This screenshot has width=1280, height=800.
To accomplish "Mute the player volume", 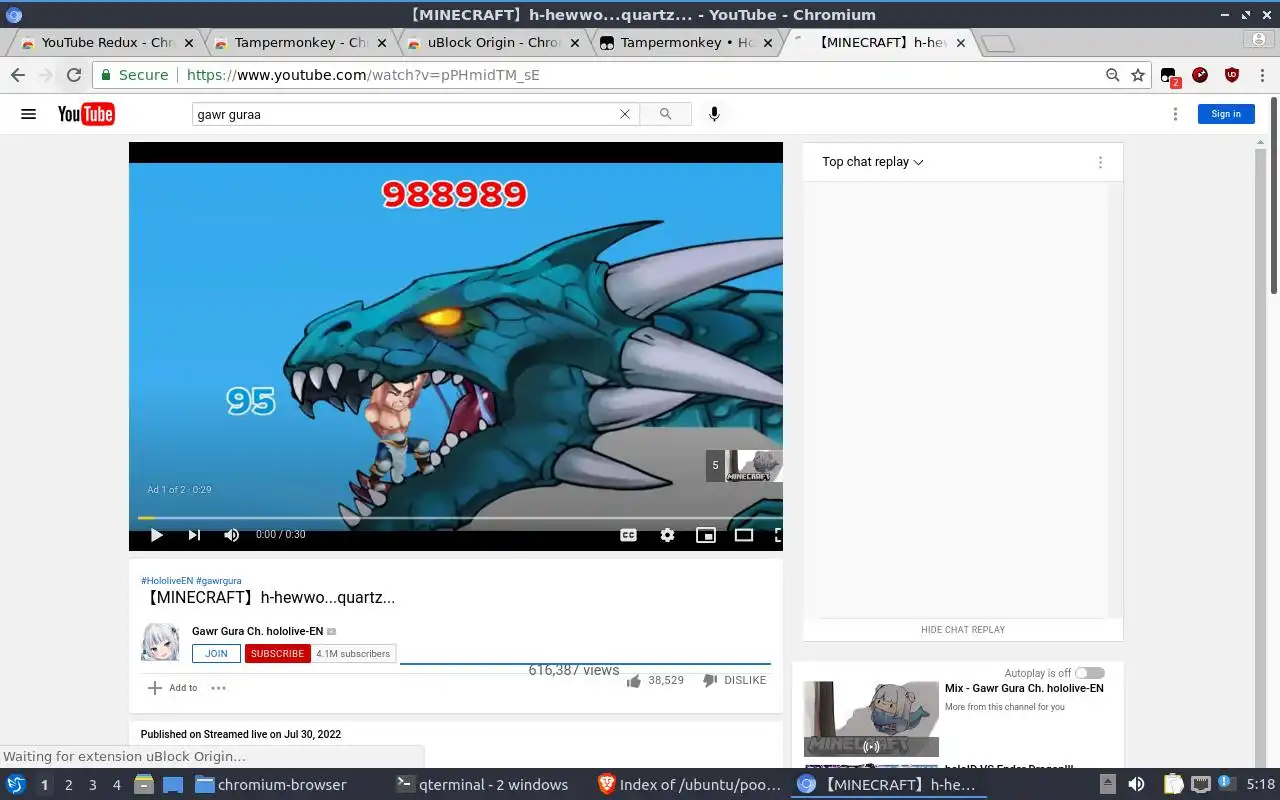I will (x=232, y=535).
